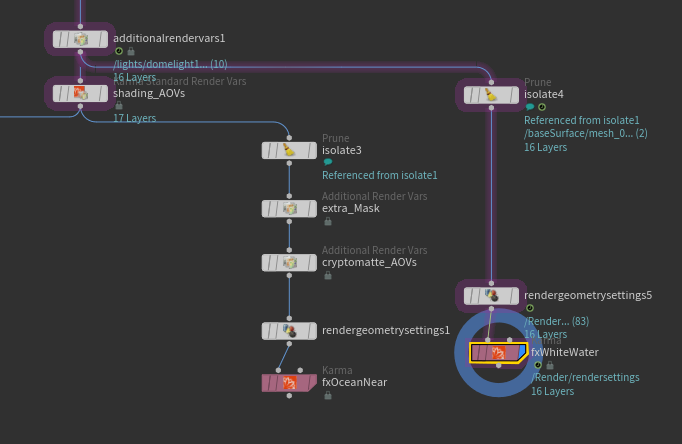This screenshot has height=444, width=682.
Task: Click the isolate4 Prune broom icon
Action: [x=491, y=95]
